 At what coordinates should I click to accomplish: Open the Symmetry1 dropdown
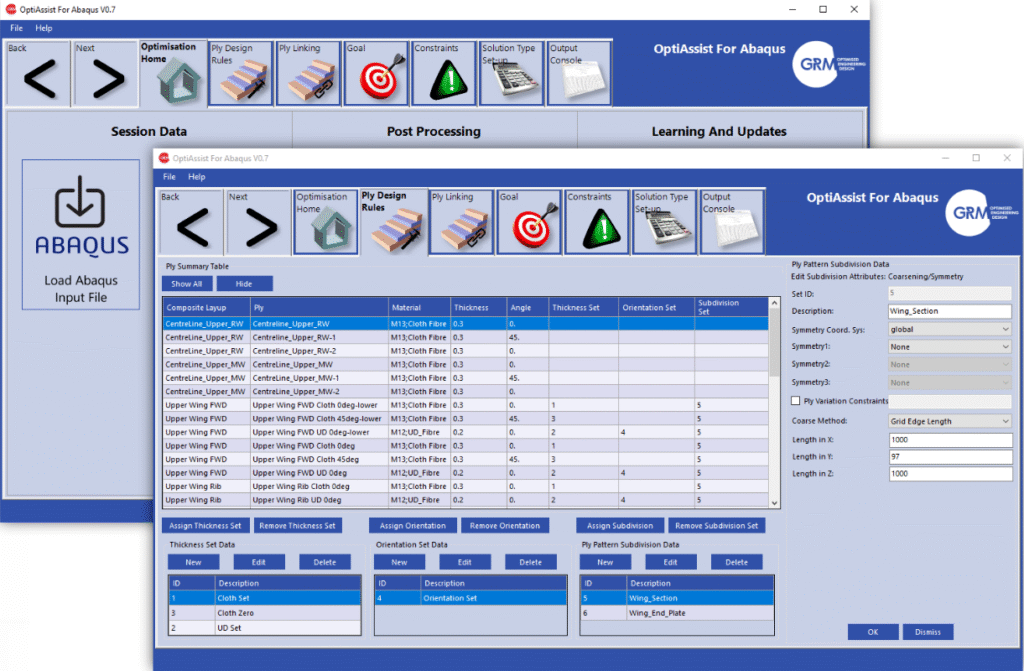[950, 347]
